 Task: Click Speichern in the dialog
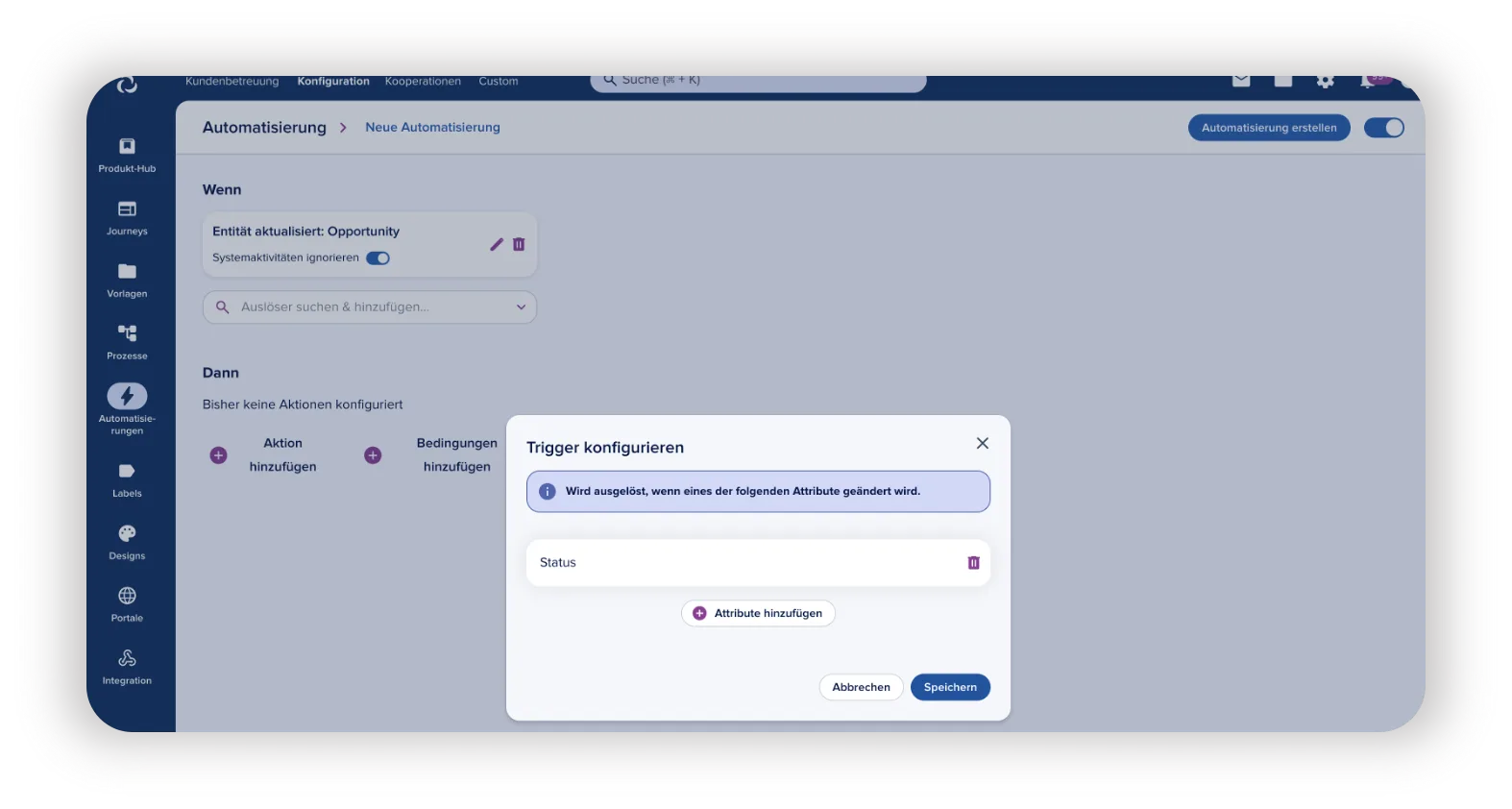point(950,687)
